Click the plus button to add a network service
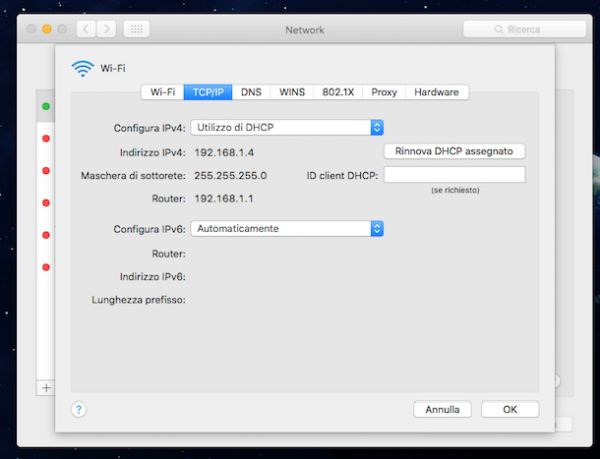 click(x=45, y=387)
